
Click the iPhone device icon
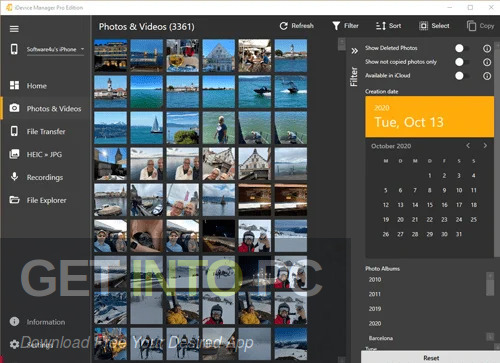[x=14, y=49]
